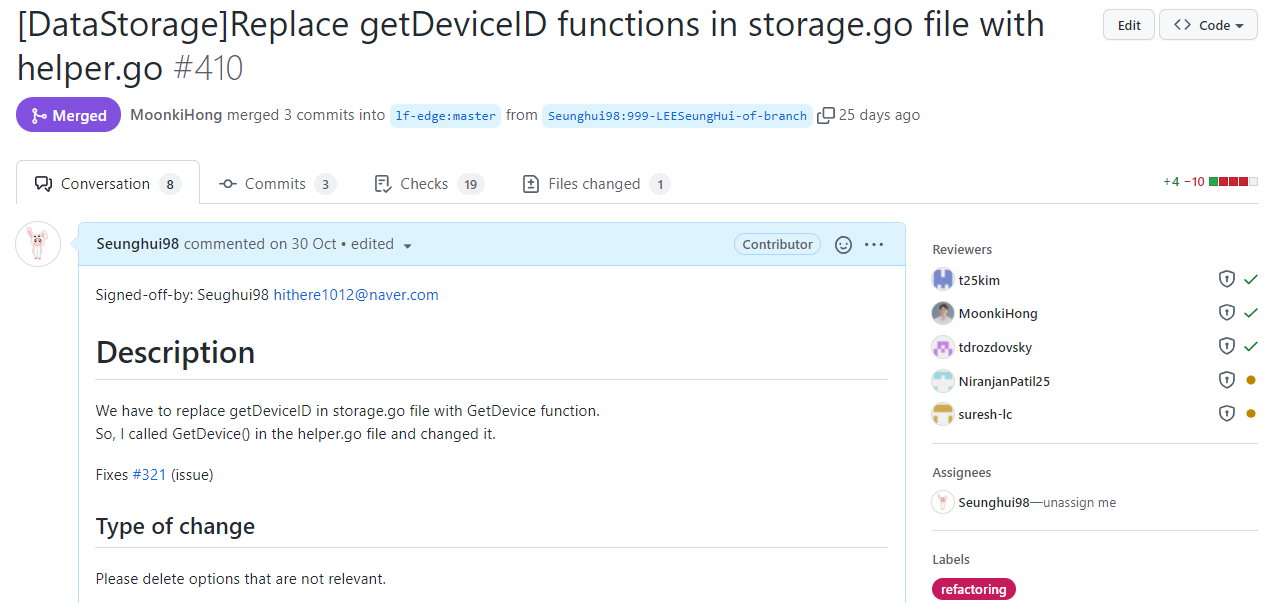Click the copy branch name icon

click(826, 115)
